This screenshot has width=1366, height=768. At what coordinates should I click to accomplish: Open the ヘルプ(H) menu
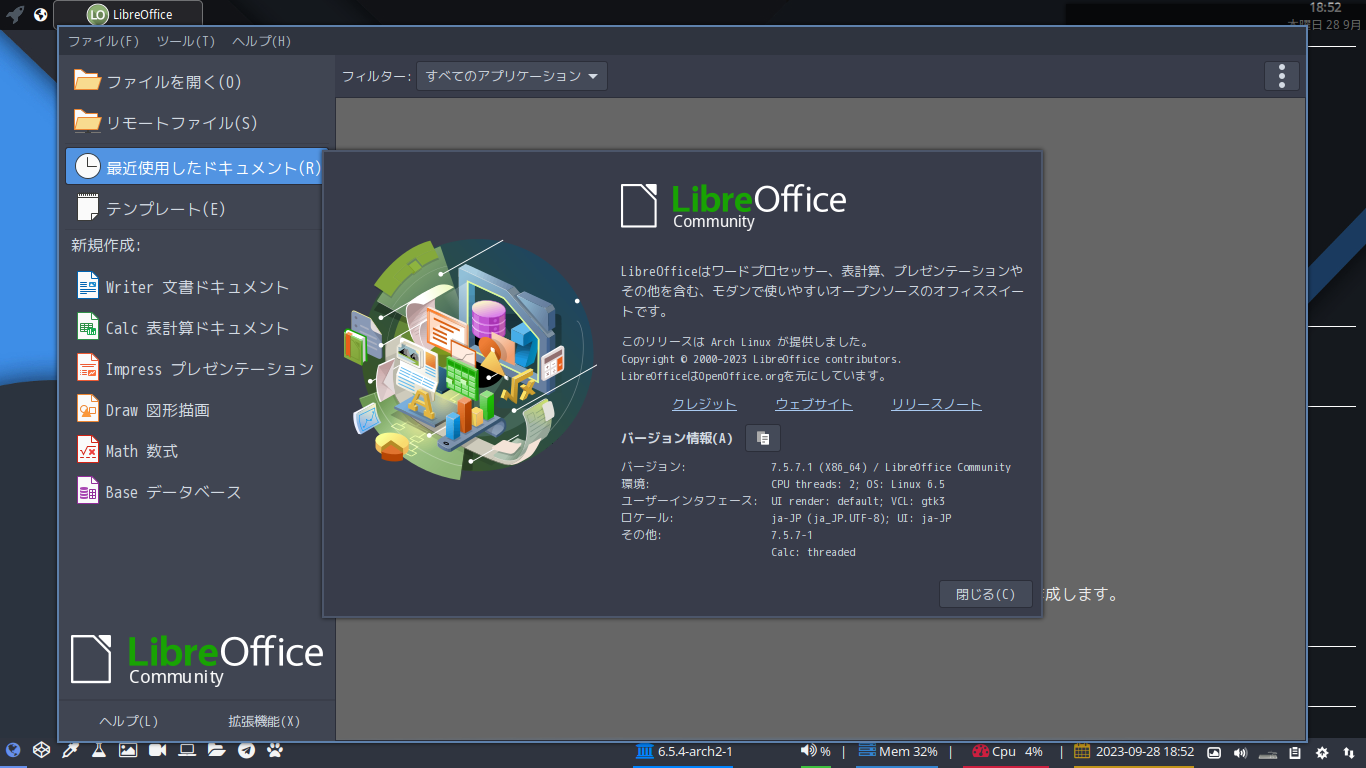(x=262, y=41)
